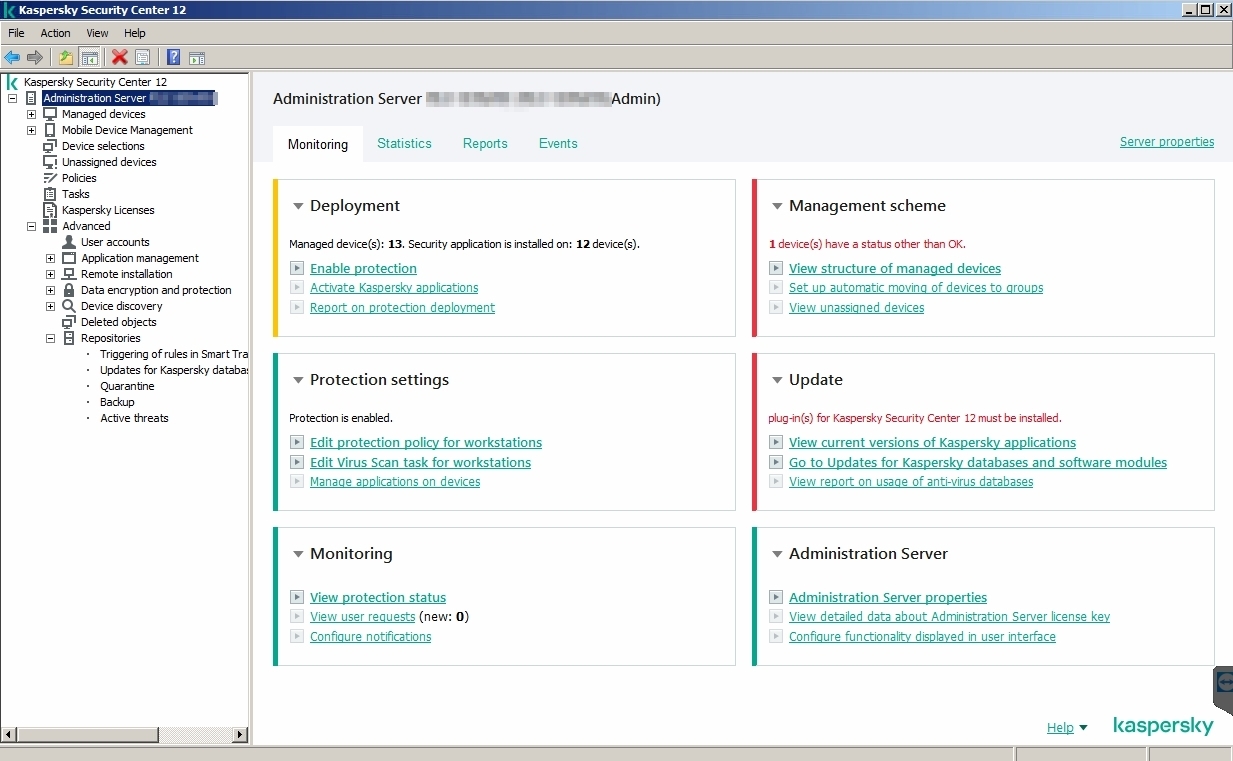The height and width of the screenshot is (761, 1233).
Task: Click the User accounts person icon
Action: click(69, 242)
